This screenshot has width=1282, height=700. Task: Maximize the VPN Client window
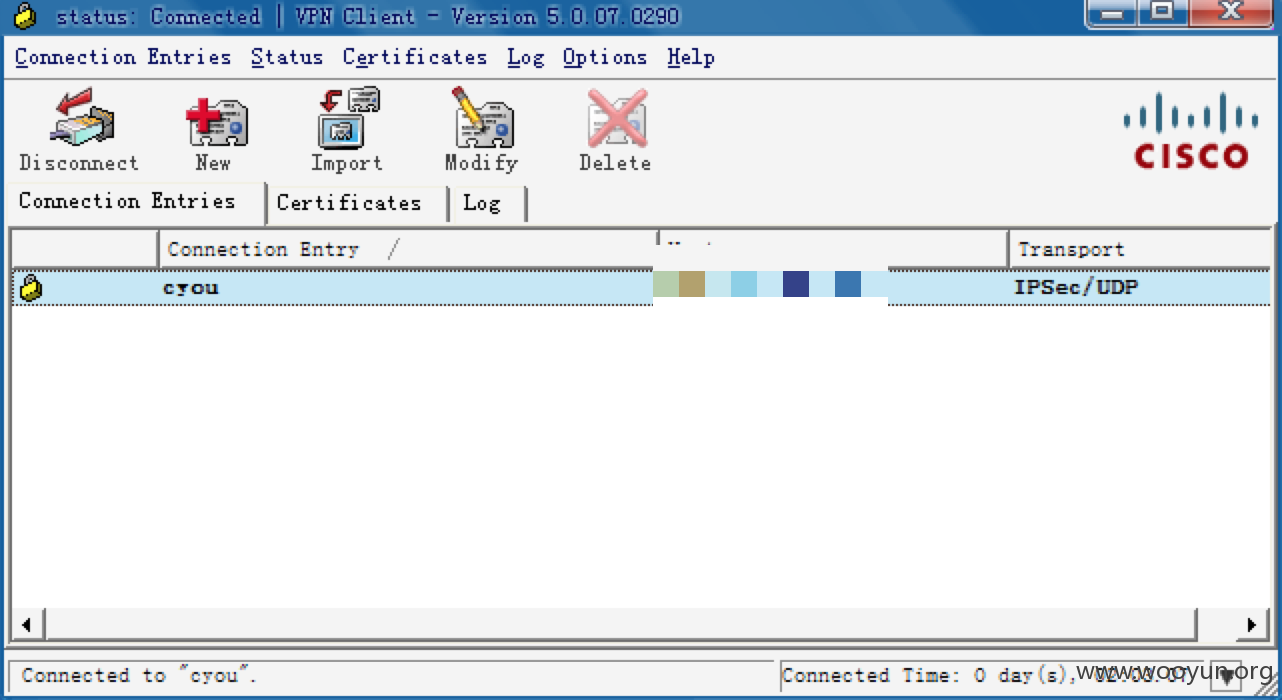tap(1162, 12)
